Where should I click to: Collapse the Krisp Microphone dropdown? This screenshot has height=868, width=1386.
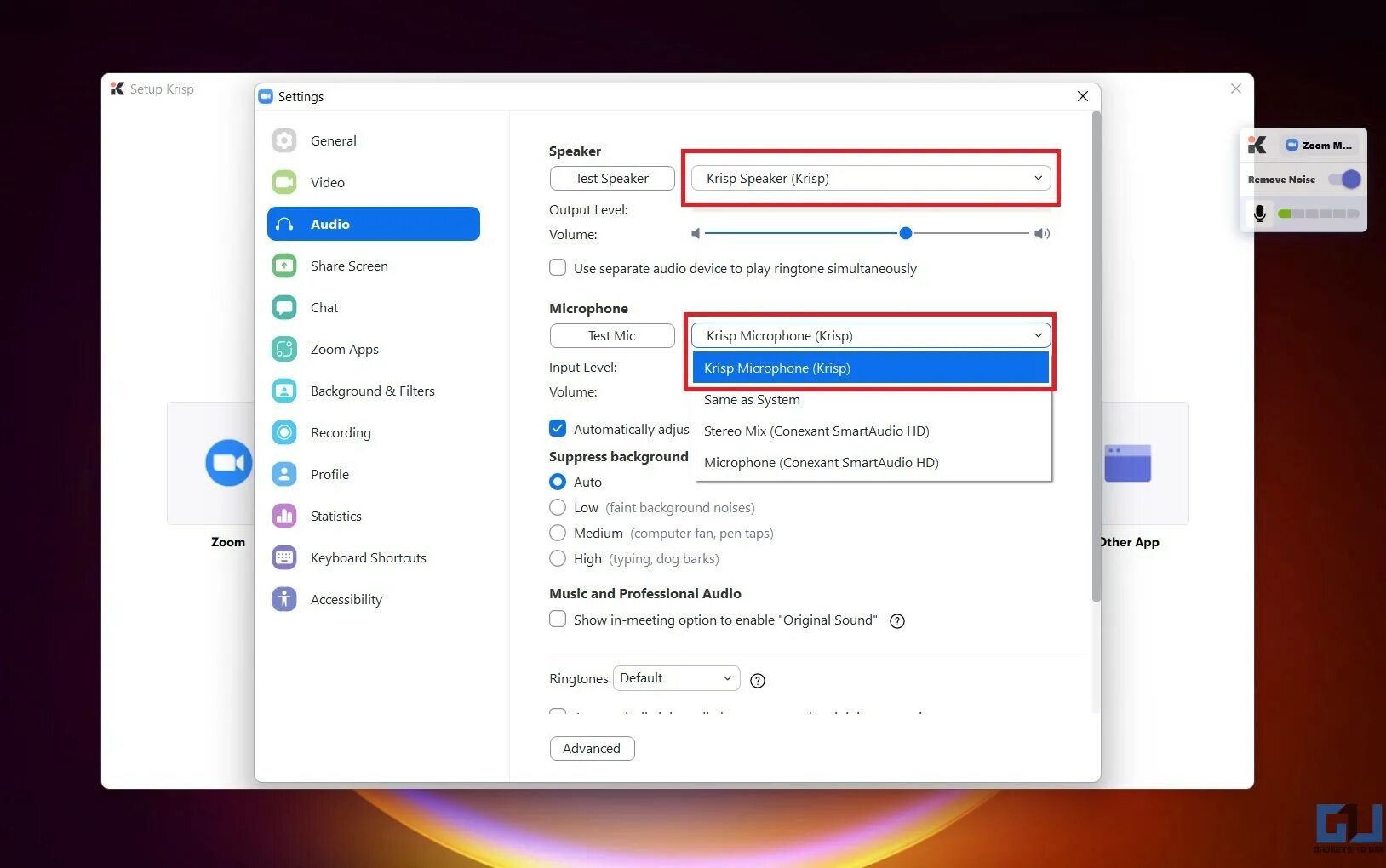870,335
